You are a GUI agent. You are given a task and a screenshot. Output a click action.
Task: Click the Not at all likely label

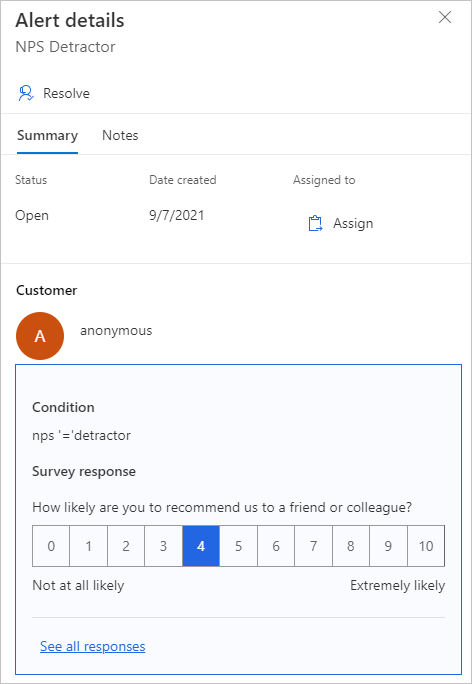coord(79,585)
